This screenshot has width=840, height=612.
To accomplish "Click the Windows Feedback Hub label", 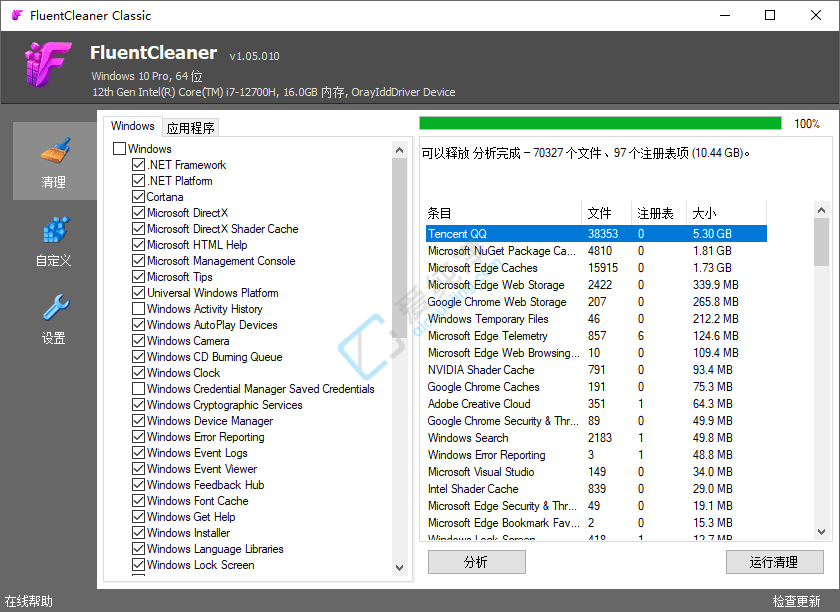I will (206, 485).
